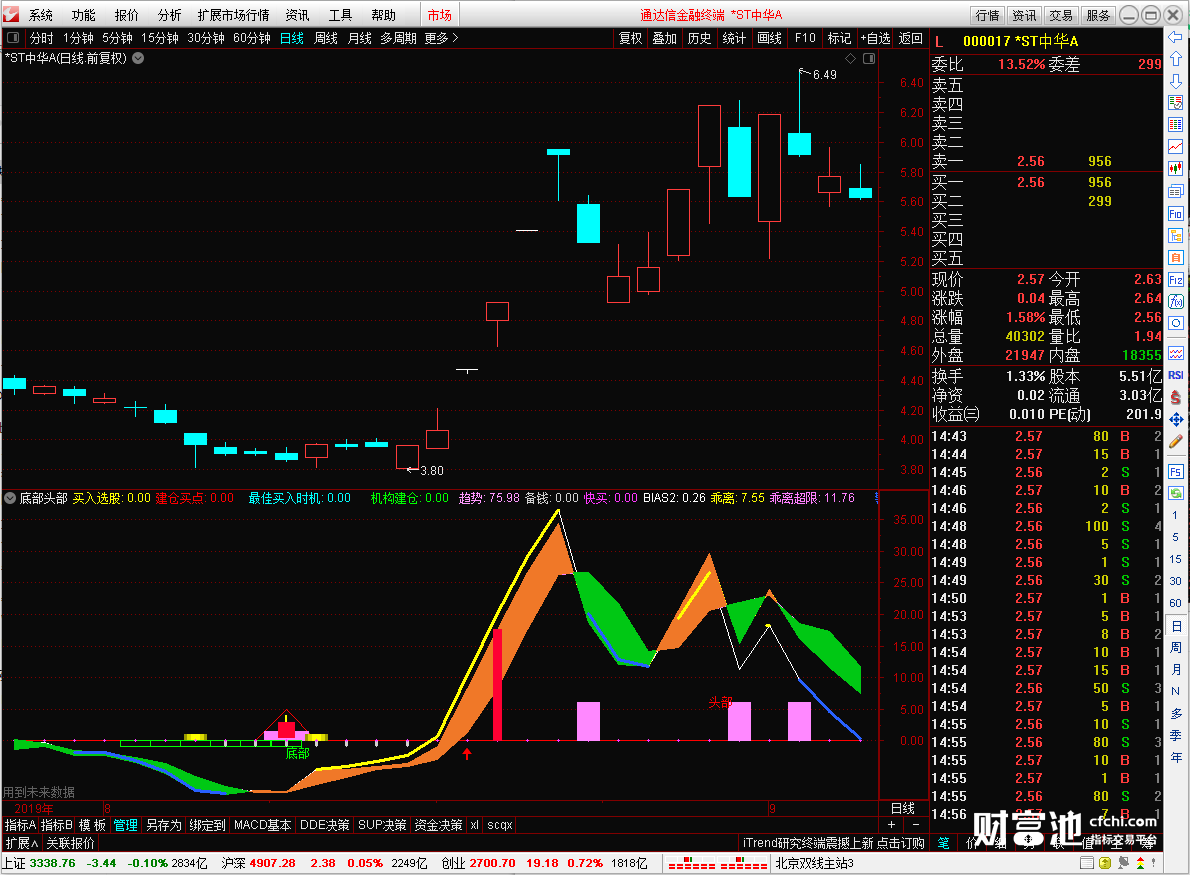Open the 报价 menu
This screenshot has height=875, width=1190.
[127, 15]
